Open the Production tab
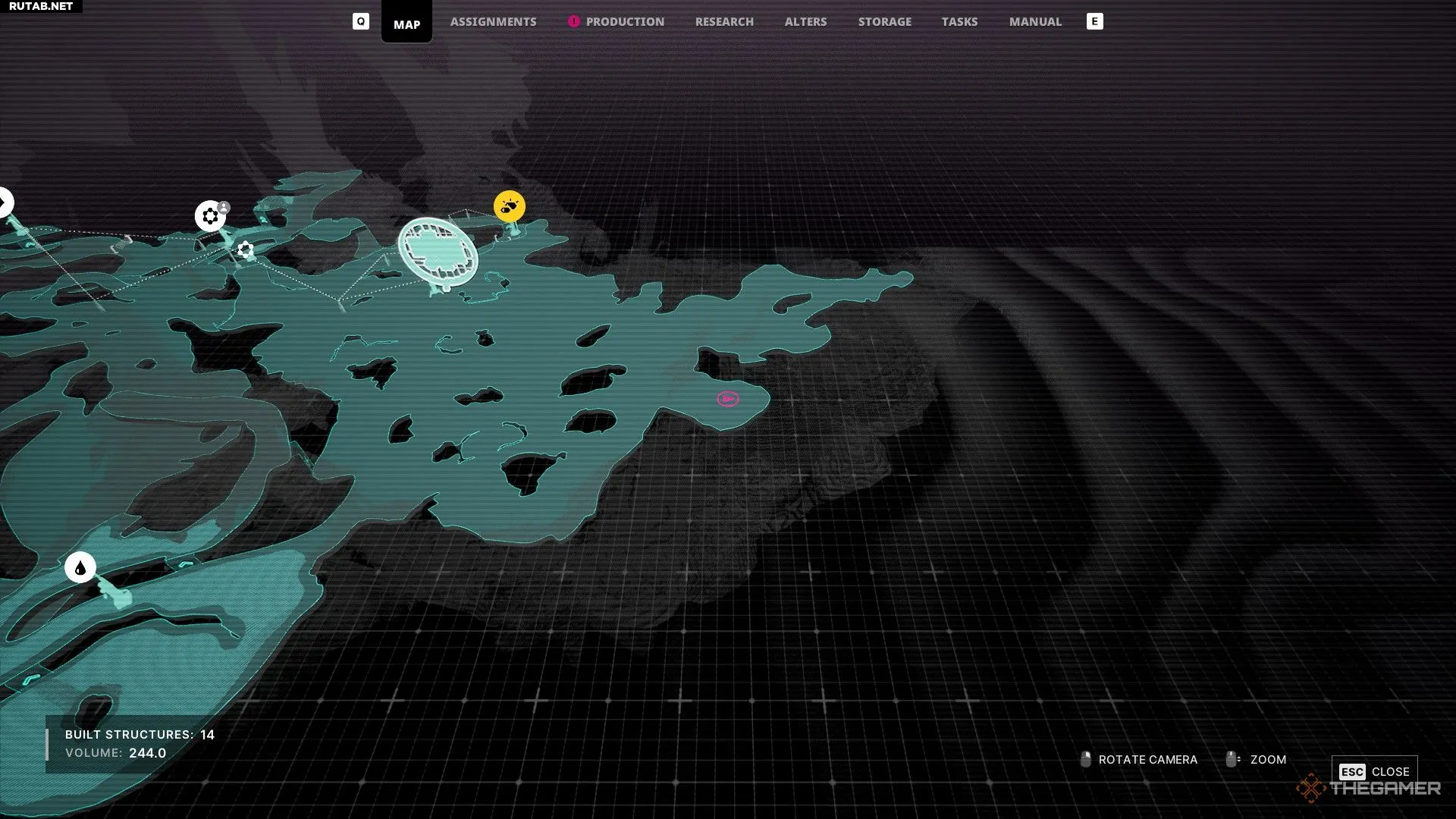Viewport: 1456px width, 819px height. (625, 22)
